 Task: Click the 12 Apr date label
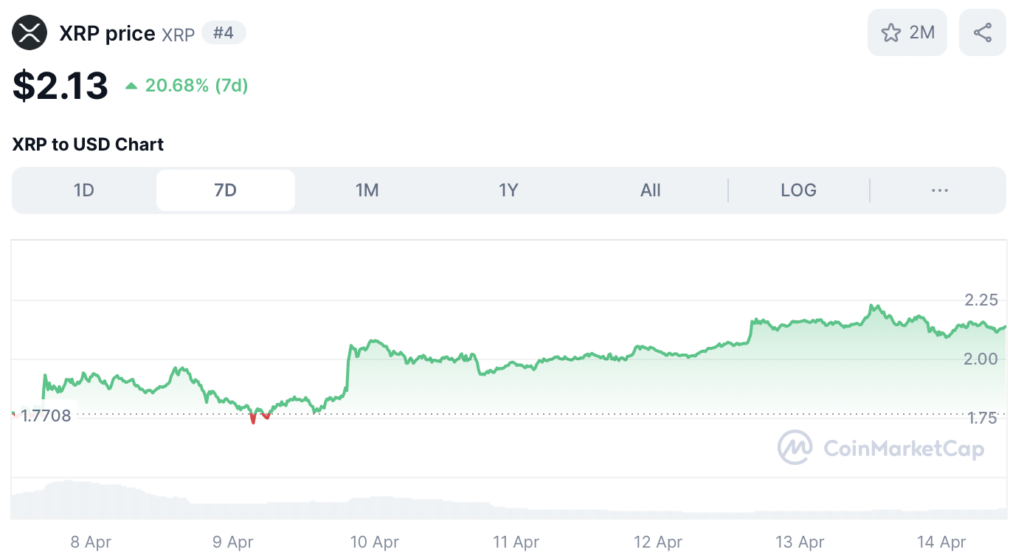coord(658,542)
